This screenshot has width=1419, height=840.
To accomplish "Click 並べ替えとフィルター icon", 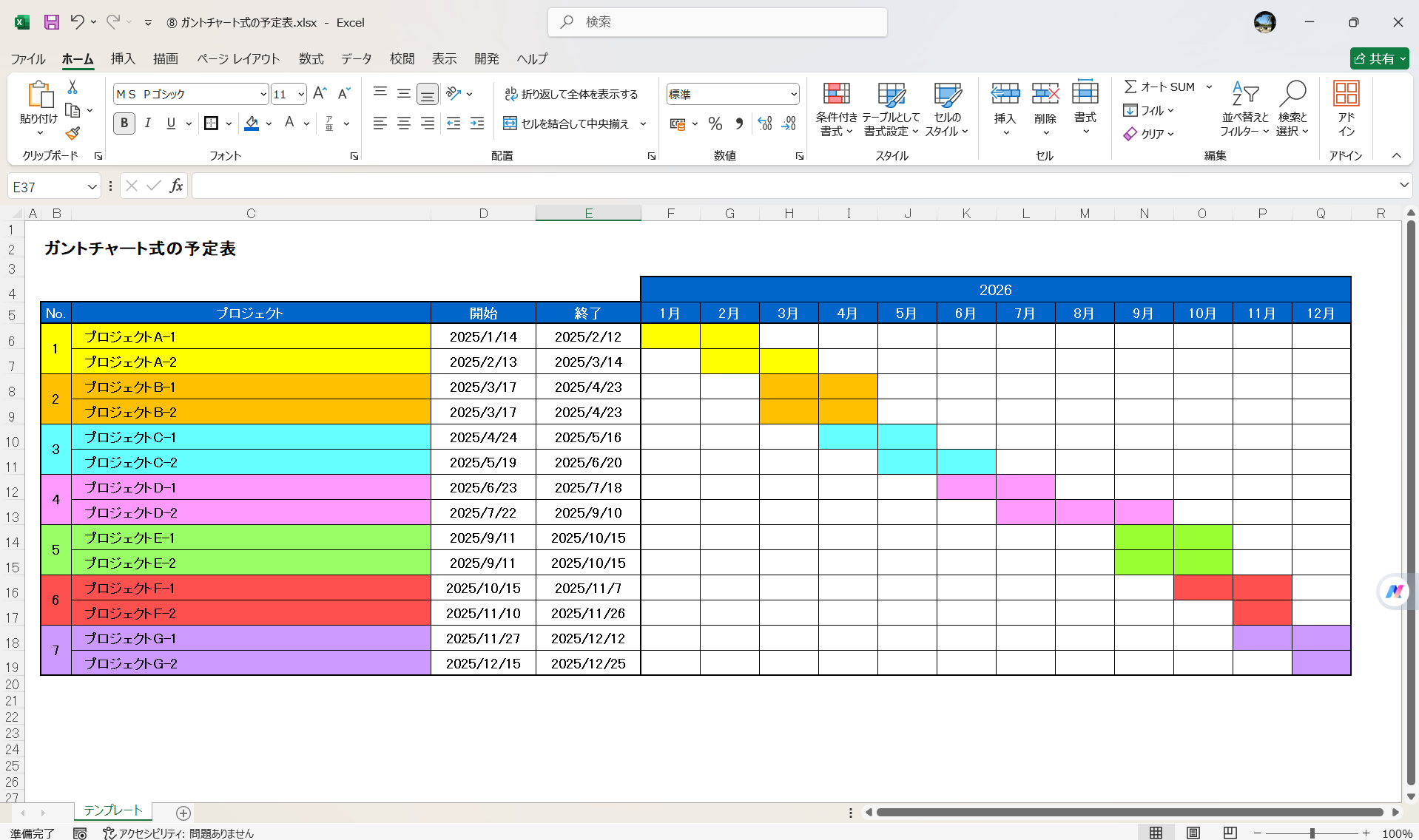I will point(1244,109).
